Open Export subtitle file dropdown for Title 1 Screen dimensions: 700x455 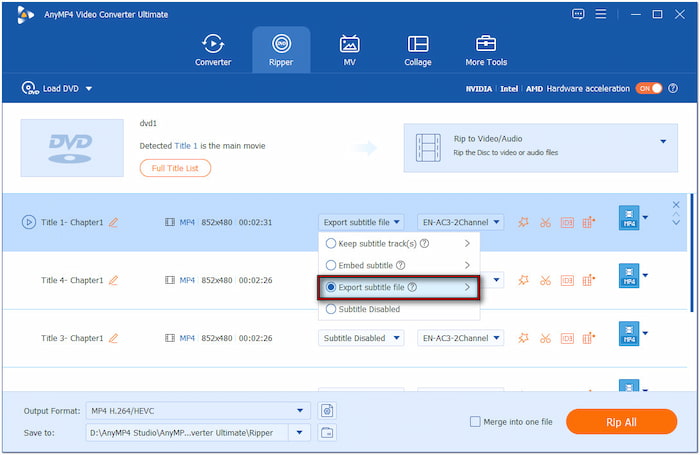tap(361, 222)
